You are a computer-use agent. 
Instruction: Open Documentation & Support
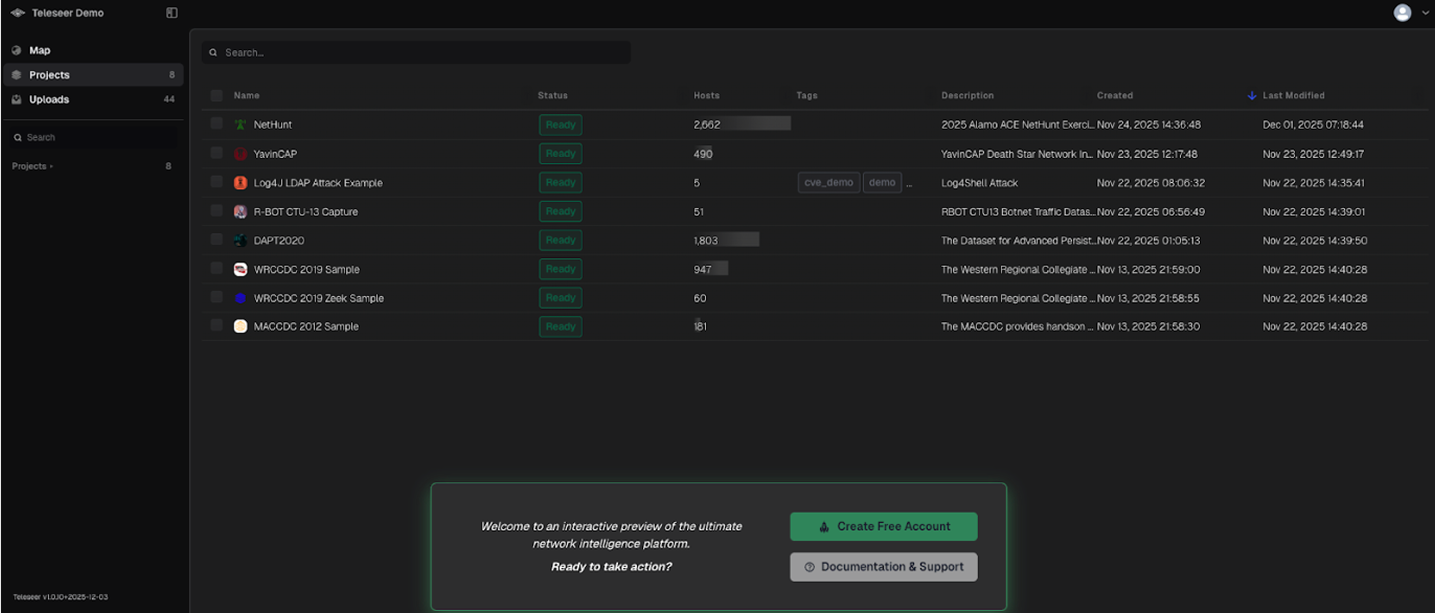(x=884, y=567)
